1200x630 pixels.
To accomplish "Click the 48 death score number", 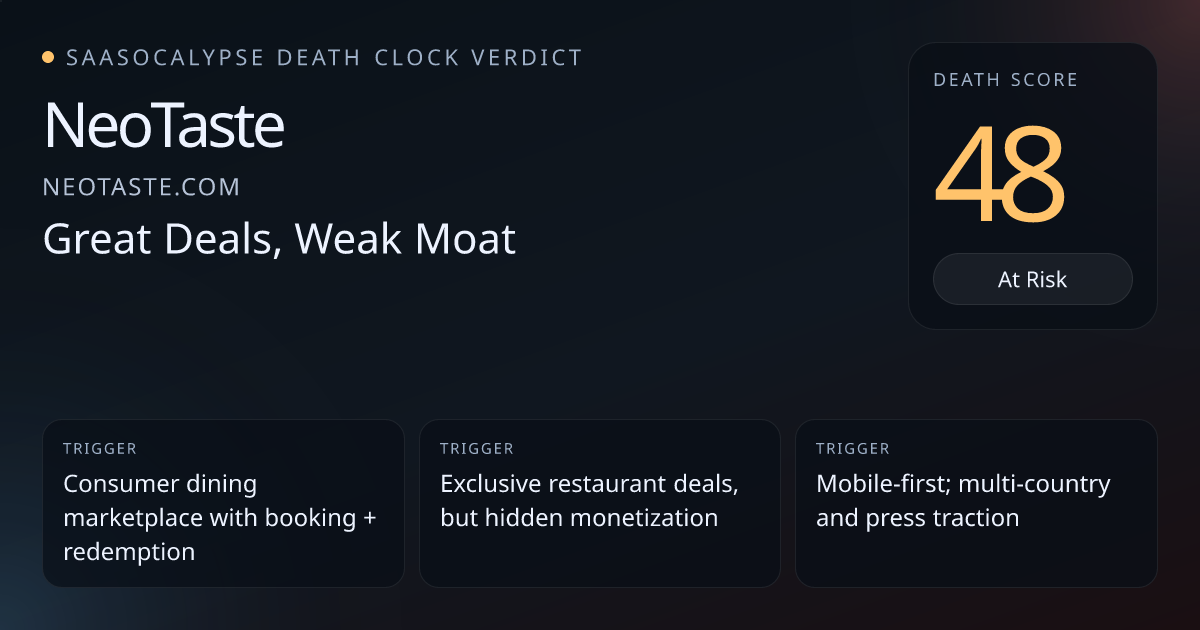I will [999, 175].
